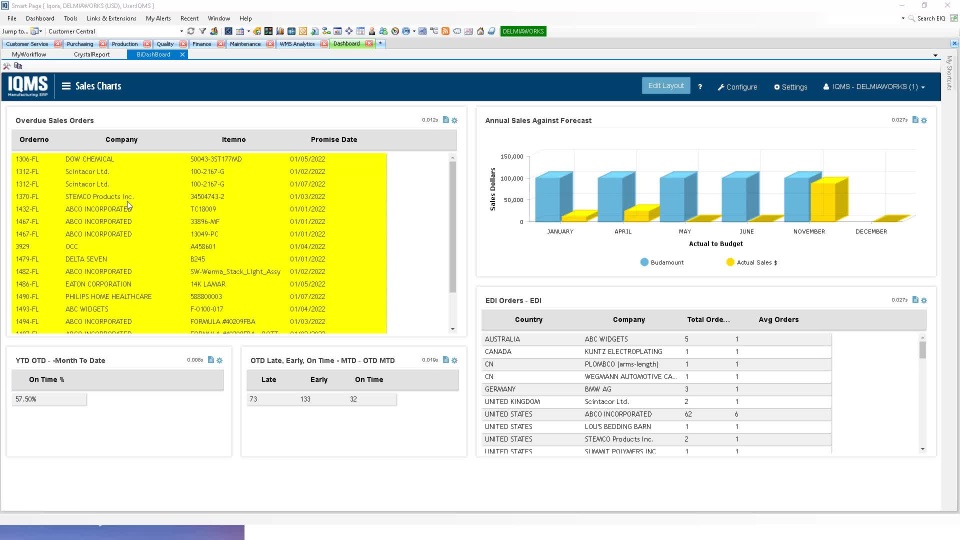Switch to the Purchasing tab

tap(80, 44)
